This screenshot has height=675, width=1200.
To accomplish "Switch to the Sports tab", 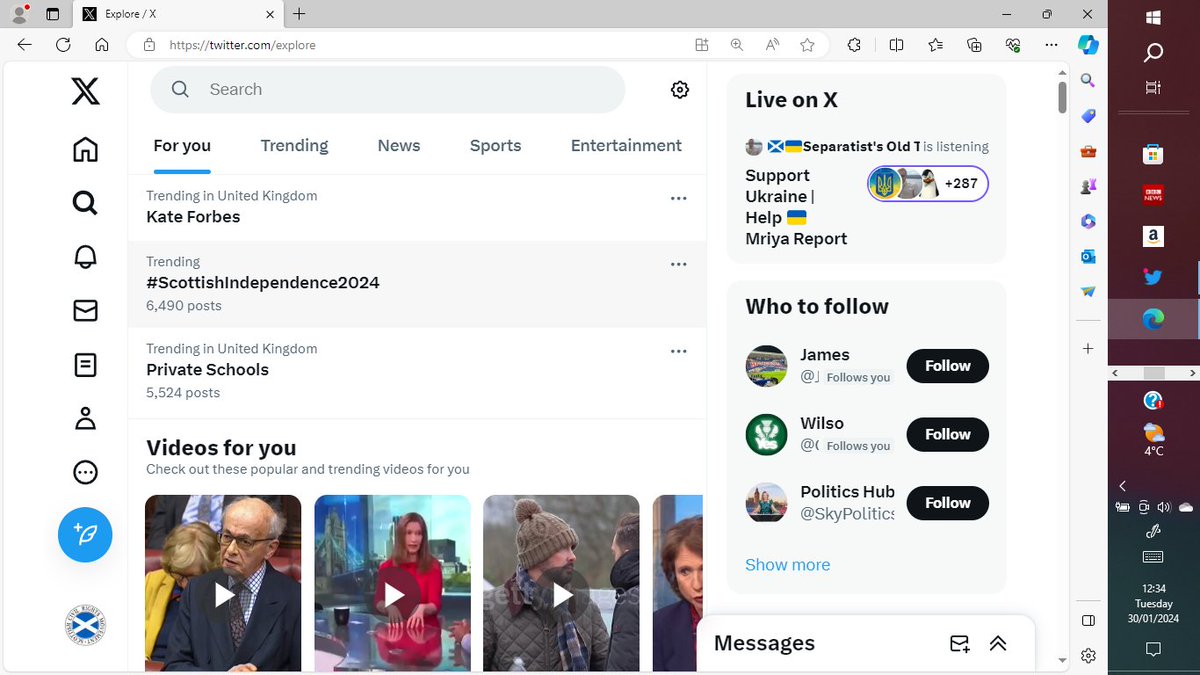I will [495, 145].
